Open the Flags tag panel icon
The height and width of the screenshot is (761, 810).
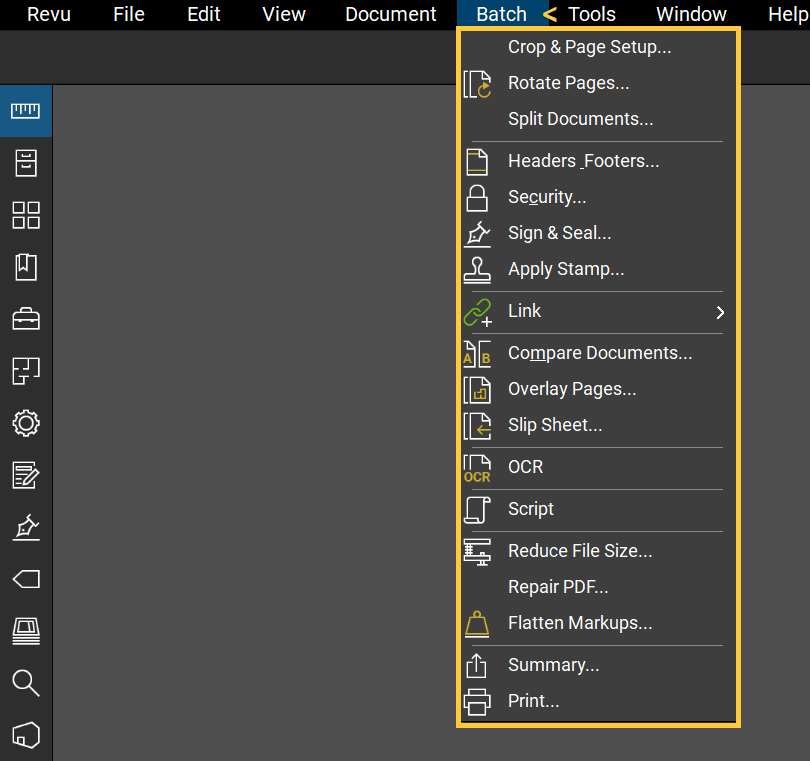26,579
